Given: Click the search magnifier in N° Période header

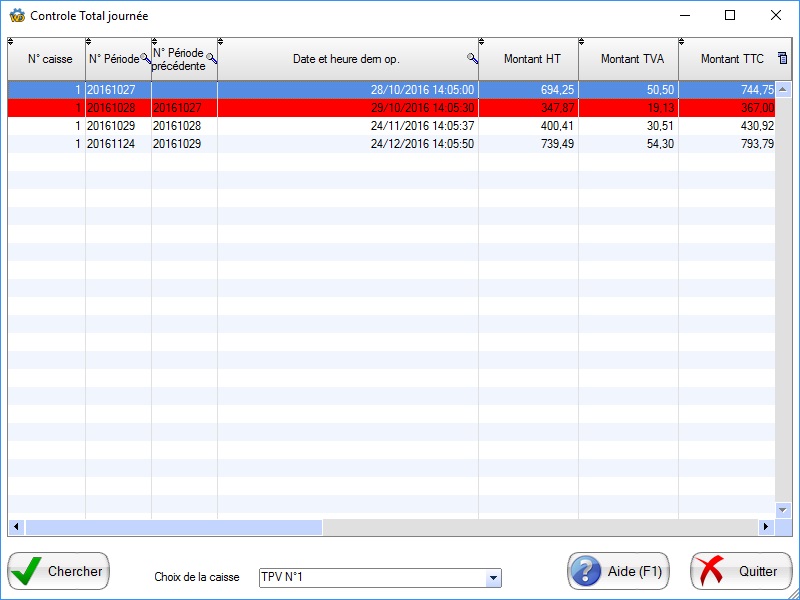Looking at the screenshot, I should (146, 59).
